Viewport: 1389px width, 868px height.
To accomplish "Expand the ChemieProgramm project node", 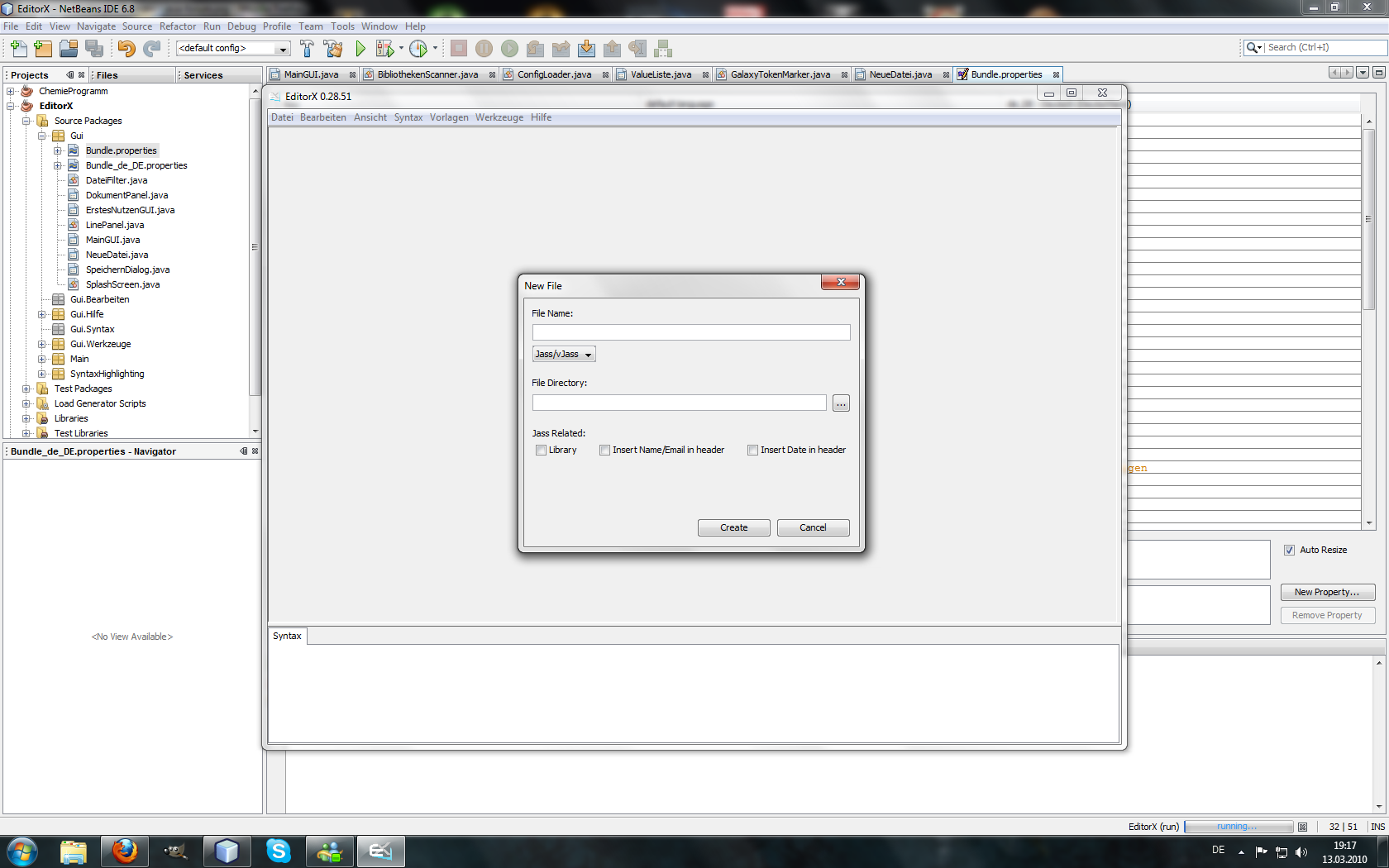I will click(x=11, y=92).
